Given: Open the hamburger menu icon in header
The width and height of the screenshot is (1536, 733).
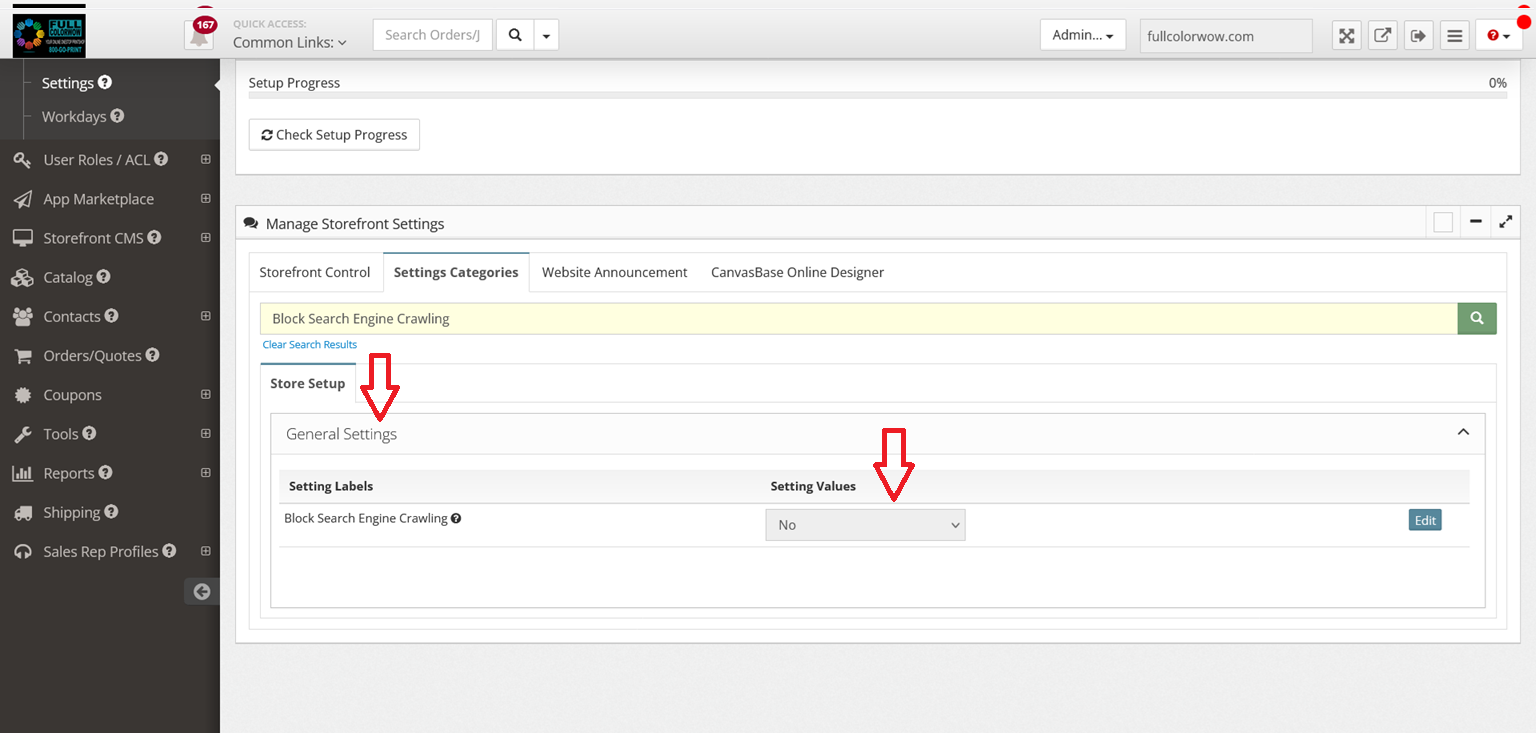Looking at the screenshot, I should tap(1455, 36).
